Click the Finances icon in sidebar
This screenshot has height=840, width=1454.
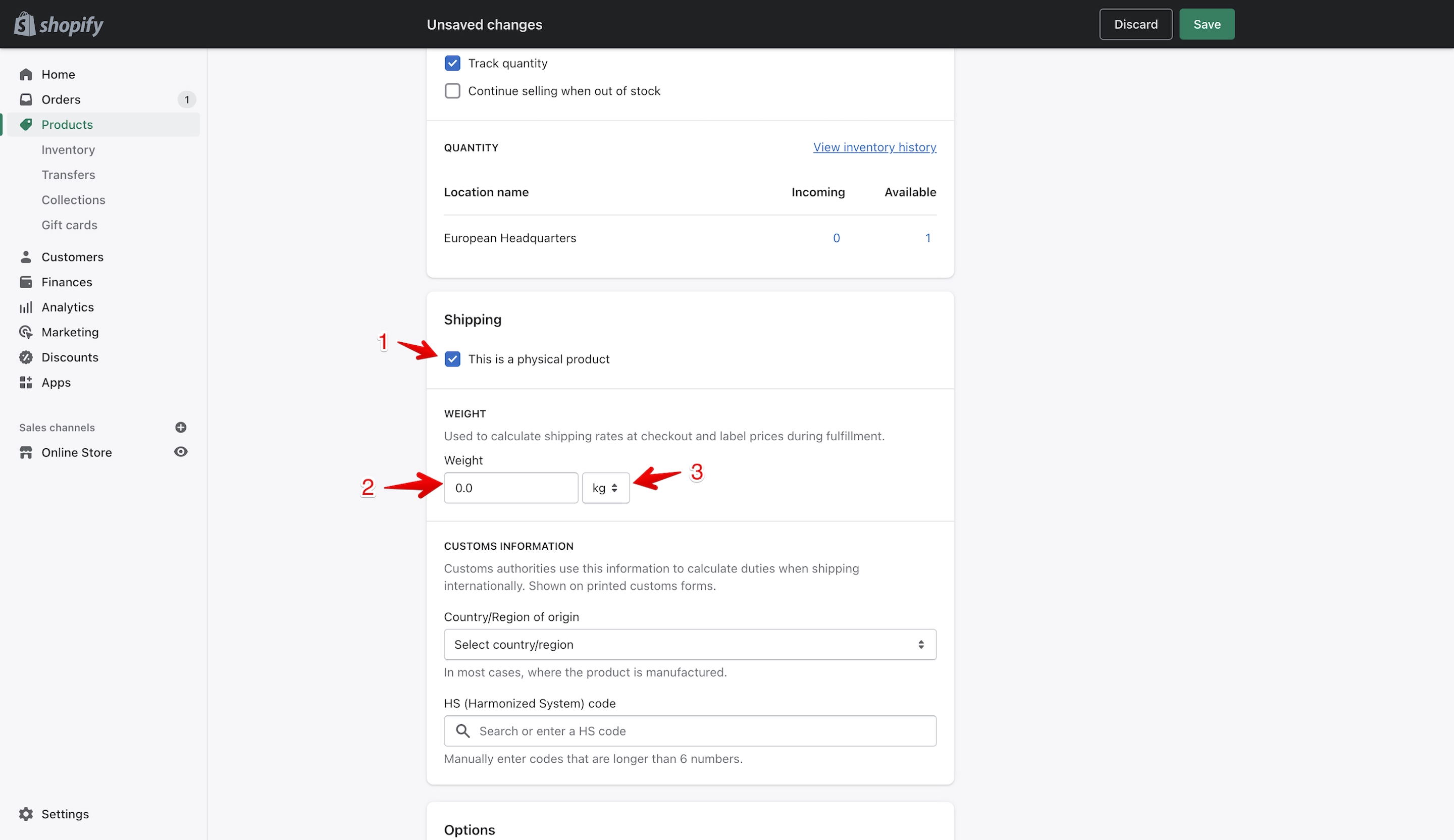tap(26, 282)
